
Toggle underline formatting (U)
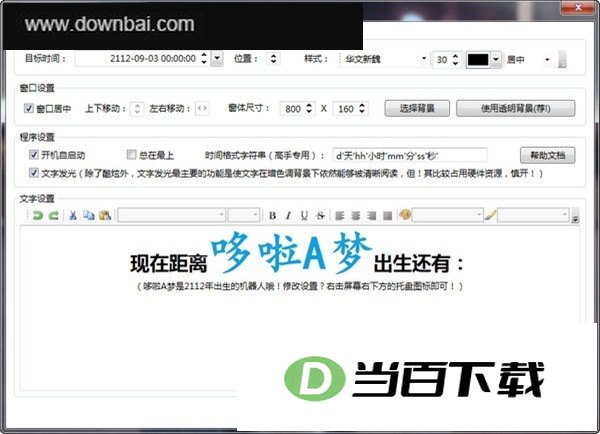tap(304, 215)
